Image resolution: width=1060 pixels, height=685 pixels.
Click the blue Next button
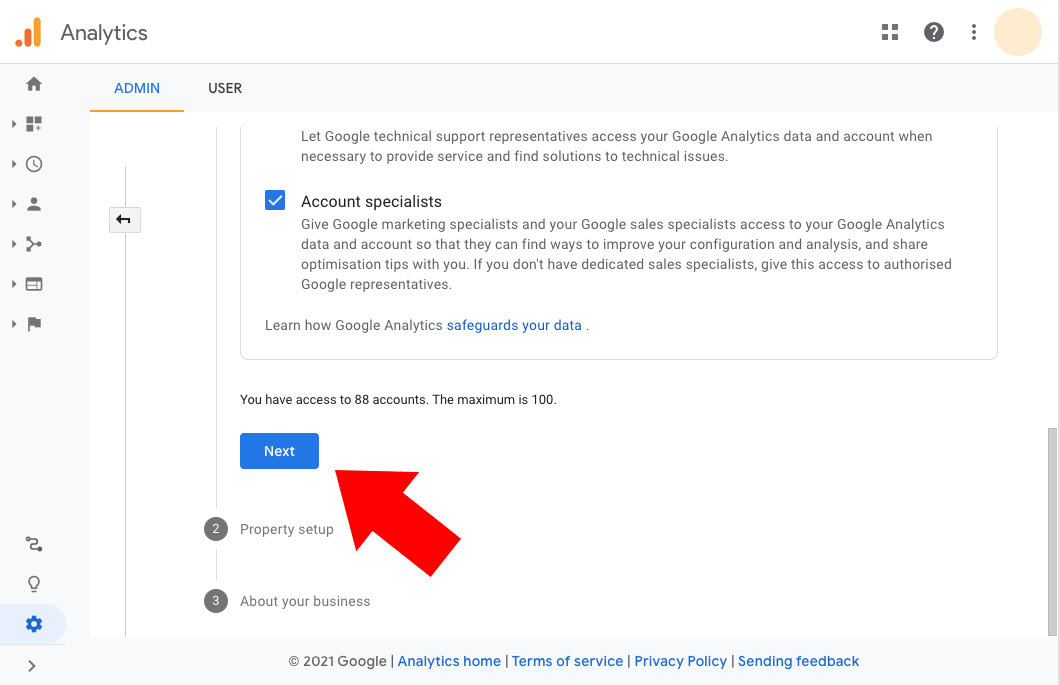tap(279, 451)
